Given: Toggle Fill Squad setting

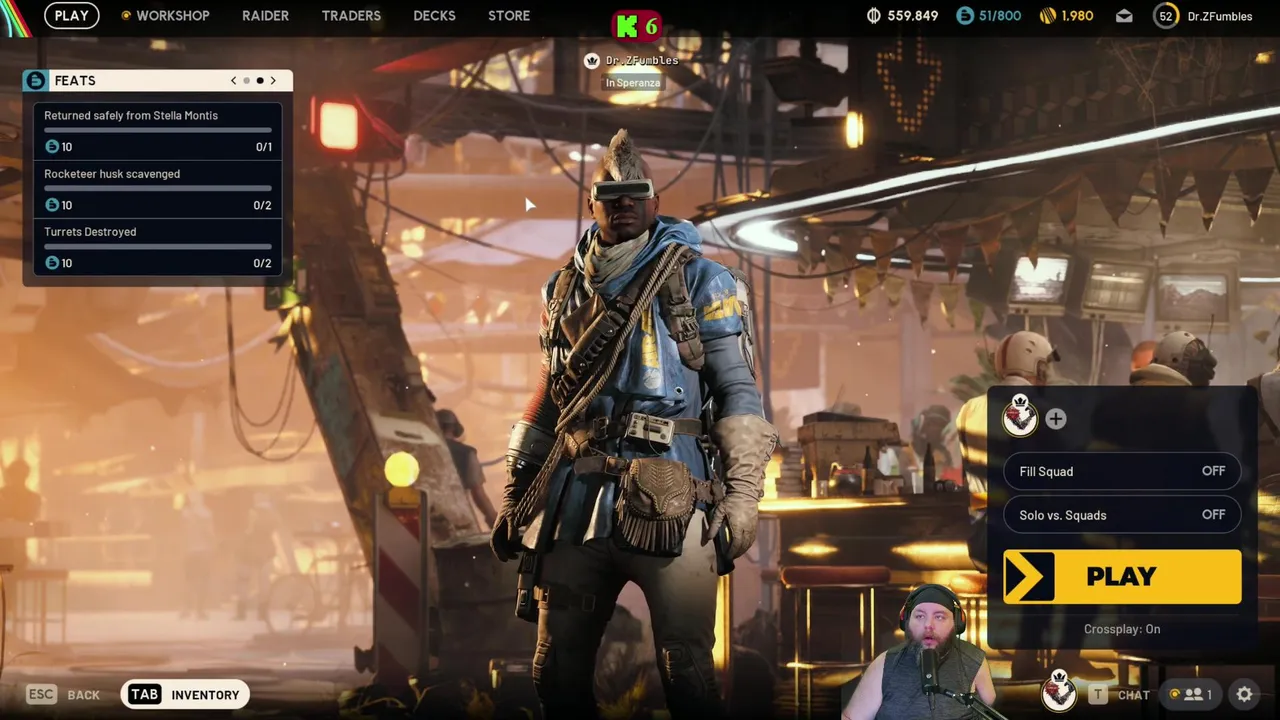Looking at the screenshot, I should click(x=1122, y=471).
